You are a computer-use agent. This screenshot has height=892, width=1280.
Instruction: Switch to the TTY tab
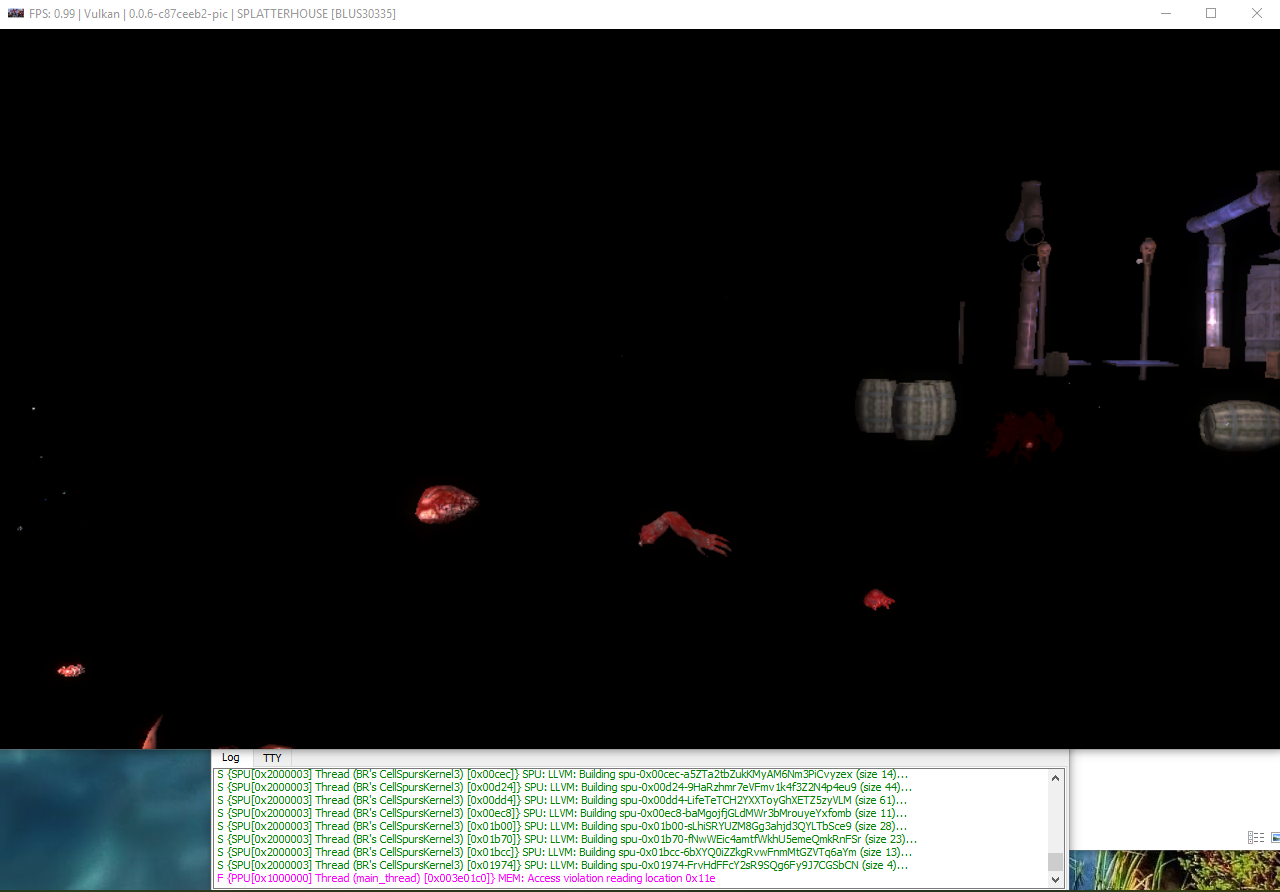point(272,758)
